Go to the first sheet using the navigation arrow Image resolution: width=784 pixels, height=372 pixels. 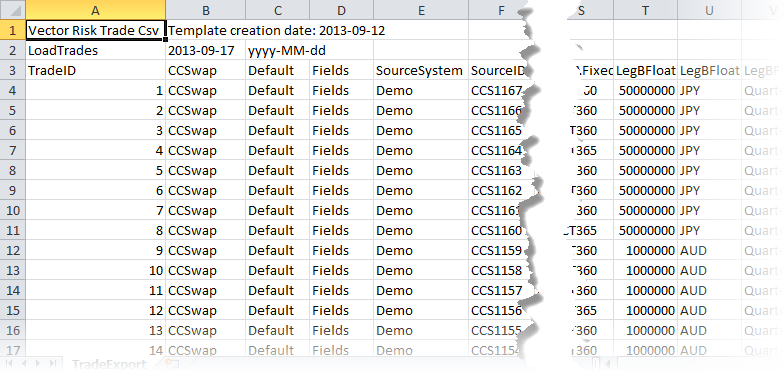10,362
